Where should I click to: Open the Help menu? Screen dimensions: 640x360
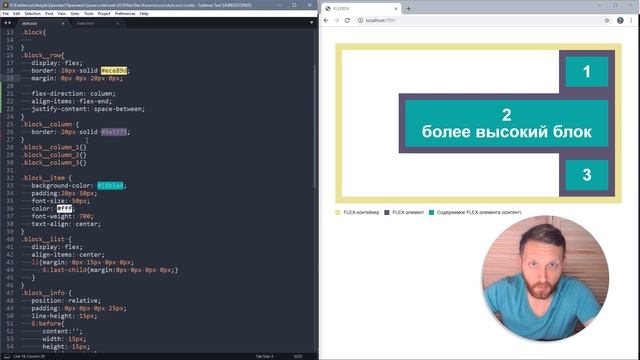144,13
